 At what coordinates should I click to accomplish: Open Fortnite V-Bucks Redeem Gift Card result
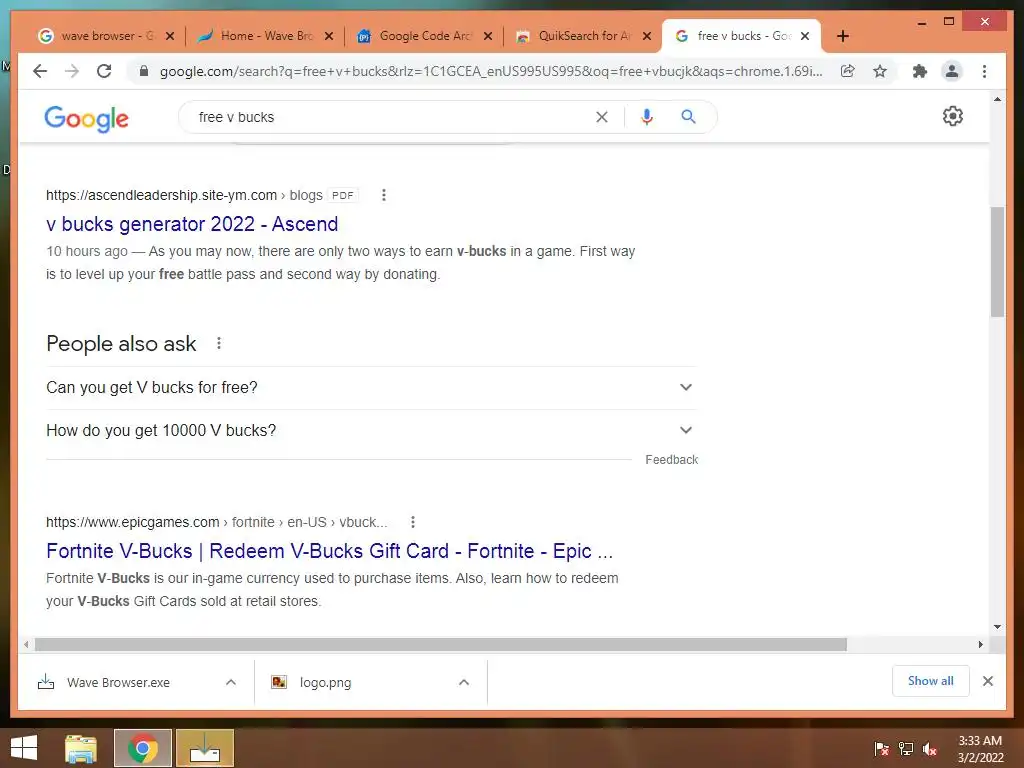[330, 551]
